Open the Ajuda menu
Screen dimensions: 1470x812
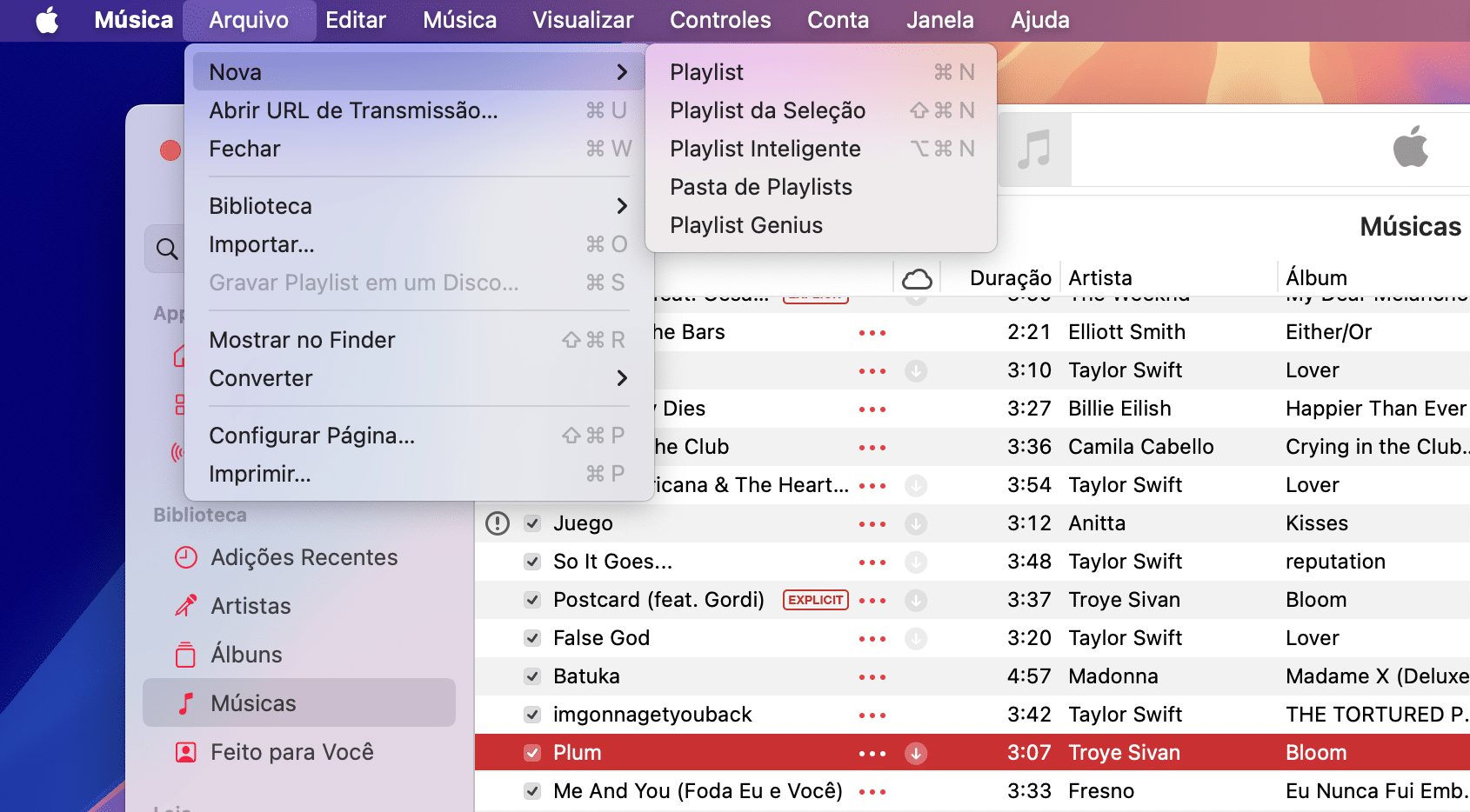click(1039, 20)
